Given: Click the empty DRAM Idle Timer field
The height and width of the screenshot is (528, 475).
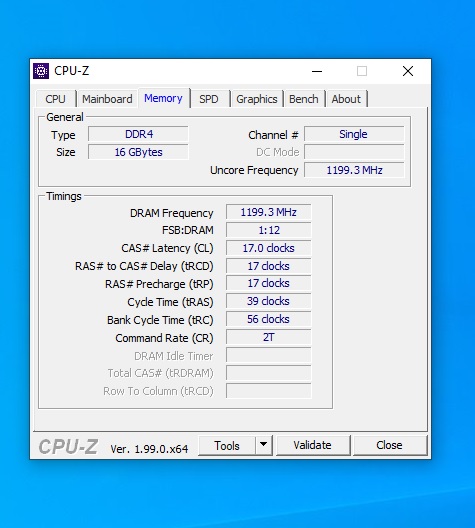Looking at the screenshot, I should pyautogui.click(x=268, y=355).
